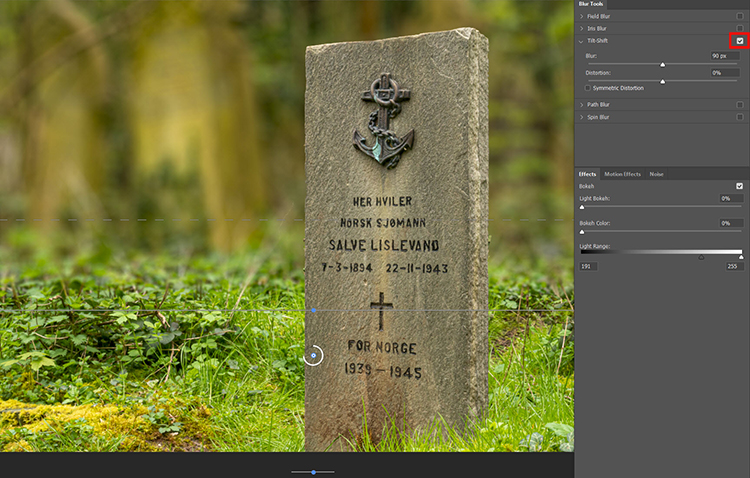
Task: Click the Distortion slider handle
Action: coord(662,80)
